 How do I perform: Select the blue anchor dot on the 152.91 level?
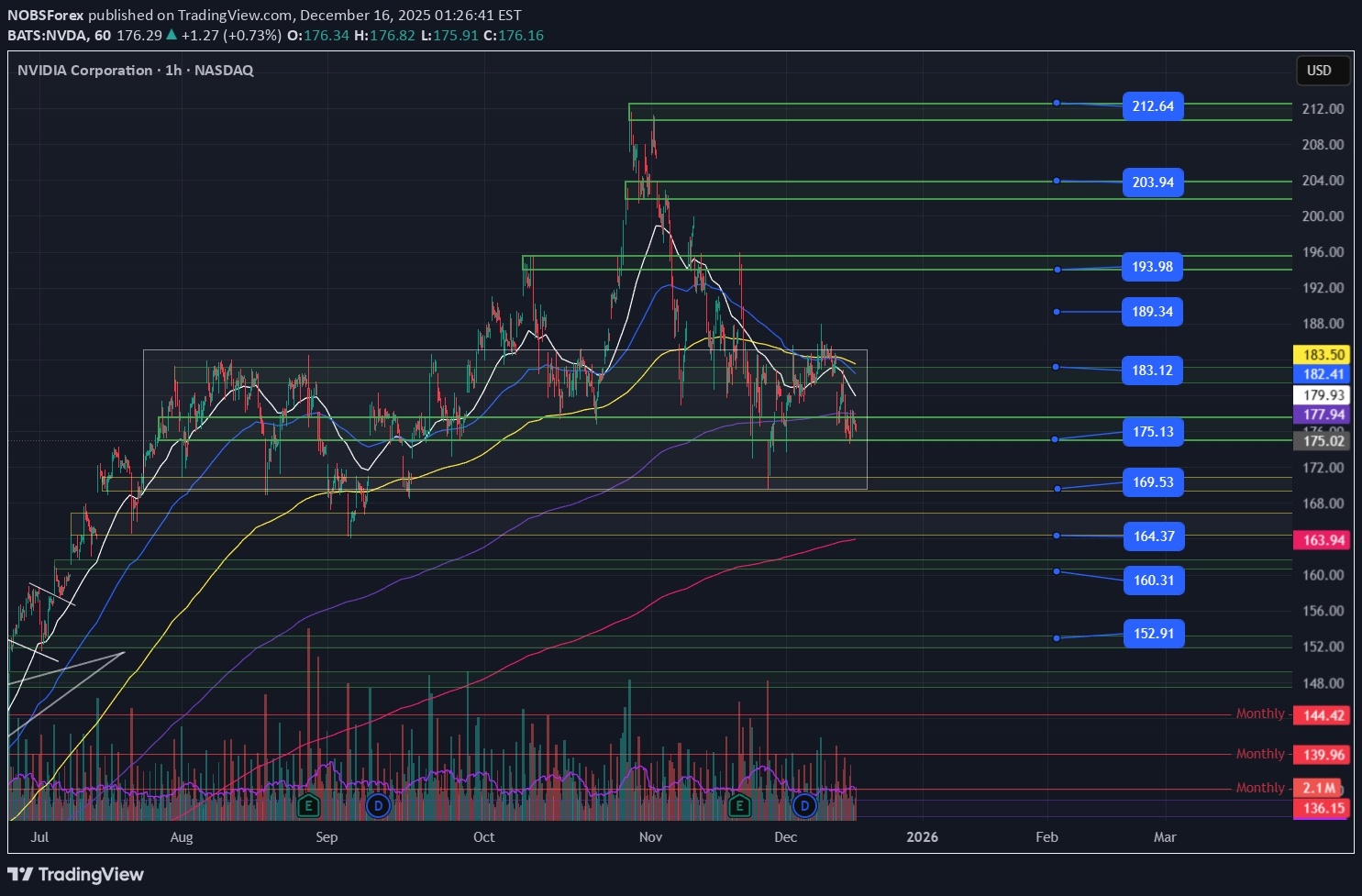1057,636
